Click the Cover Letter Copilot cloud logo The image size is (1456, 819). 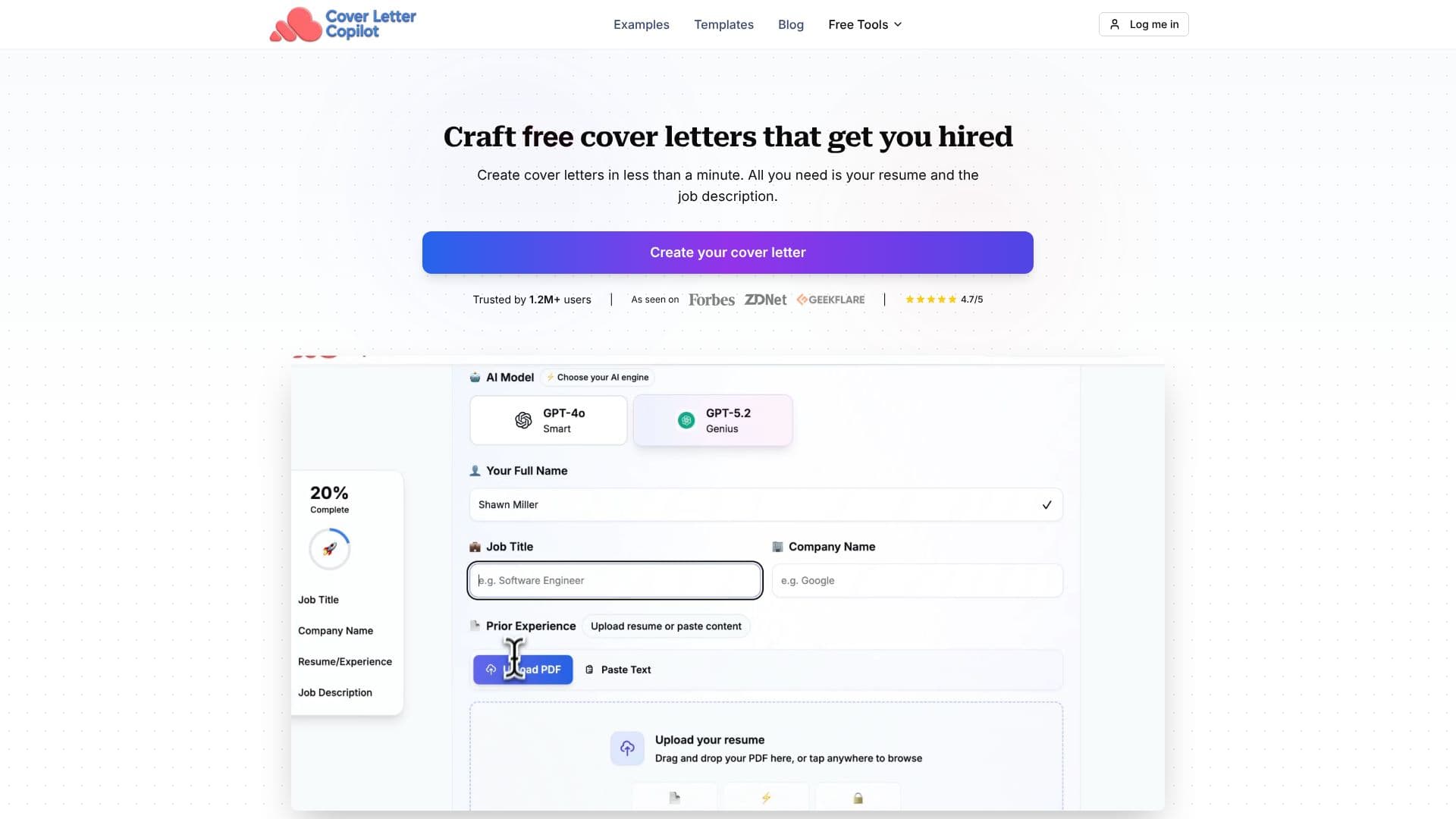point(296,25)
